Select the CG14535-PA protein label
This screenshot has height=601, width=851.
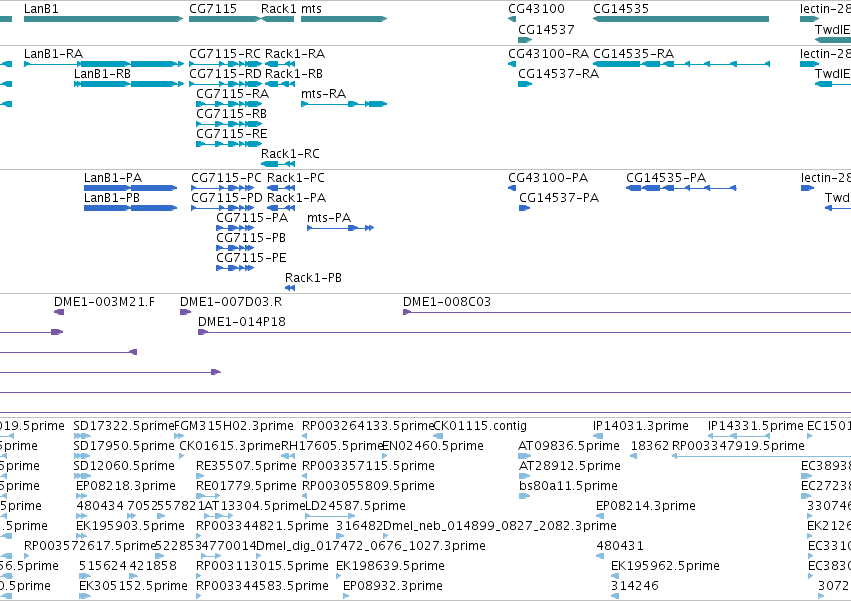(666, 178)
